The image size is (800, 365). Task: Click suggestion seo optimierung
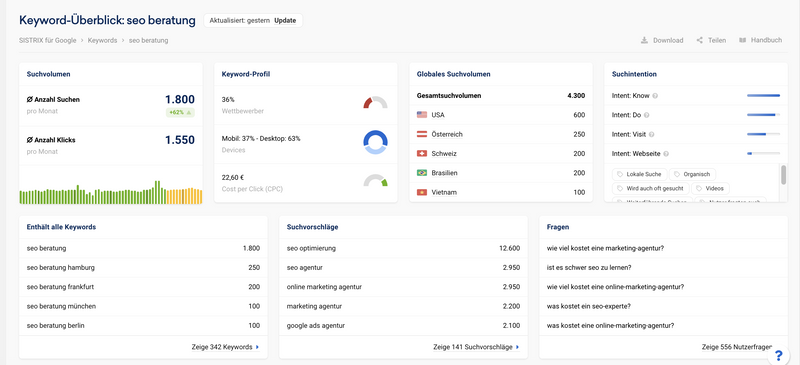tap(311, 248)
